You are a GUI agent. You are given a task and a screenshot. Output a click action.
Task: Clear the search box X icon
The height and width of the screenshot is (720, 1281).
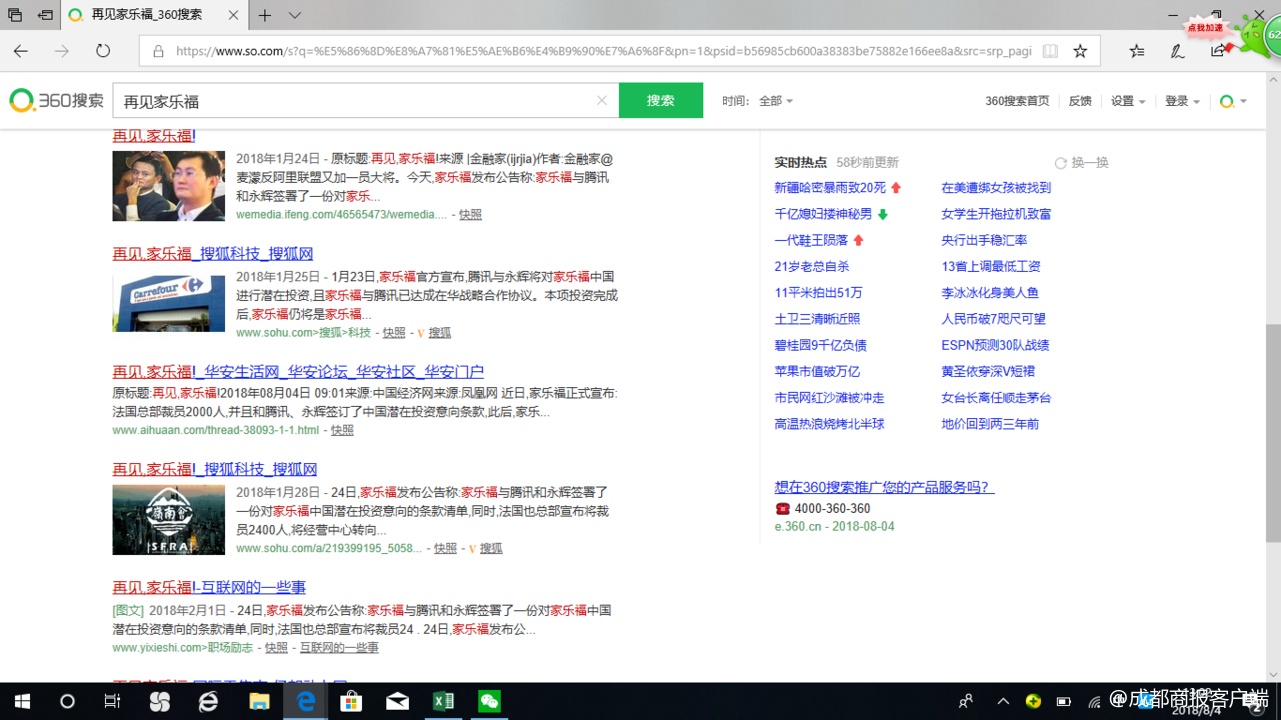click(x=602, y=100)
